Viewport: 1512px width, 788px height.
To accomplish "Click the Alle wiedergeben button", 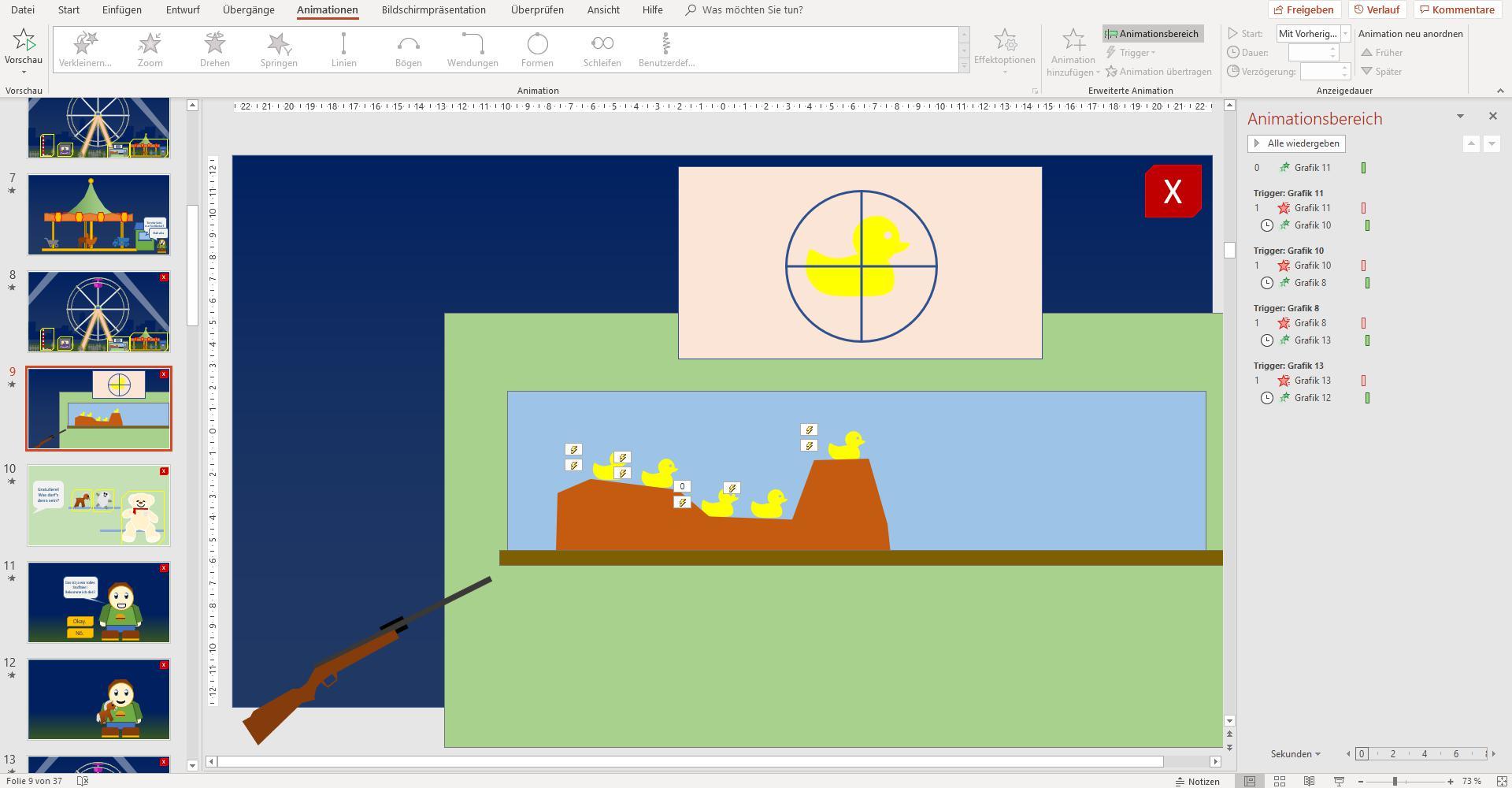I will tap(1296, 143).
